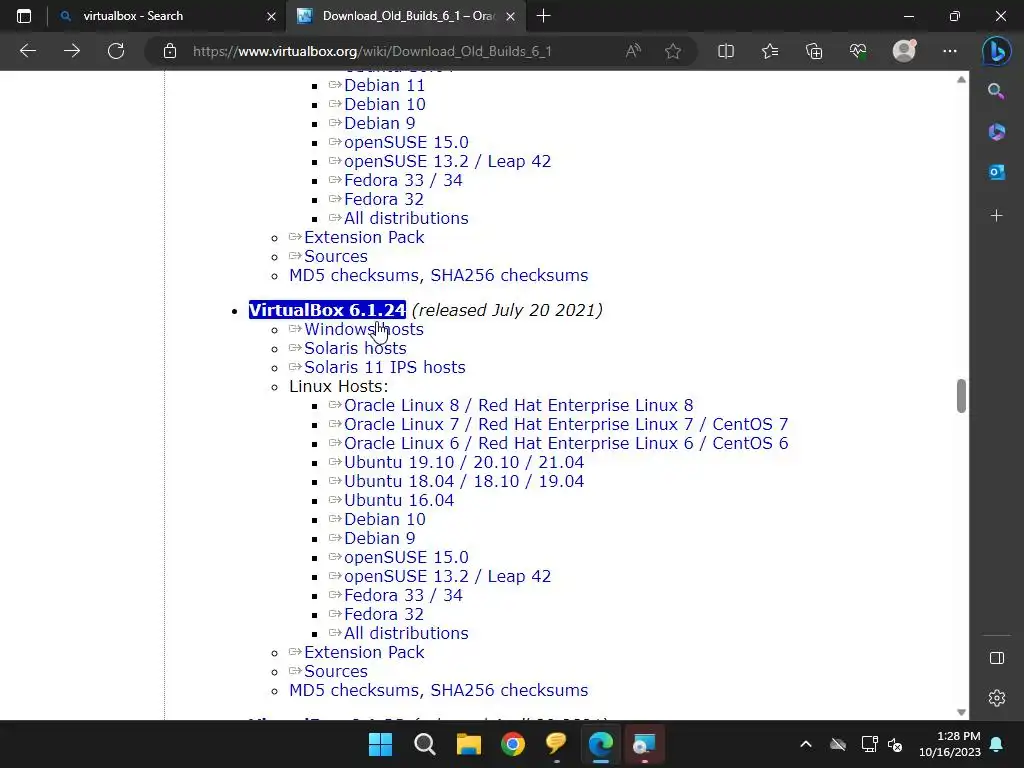
Task: Click scrollbar up arrow
Action: click(x=961, y=80)
